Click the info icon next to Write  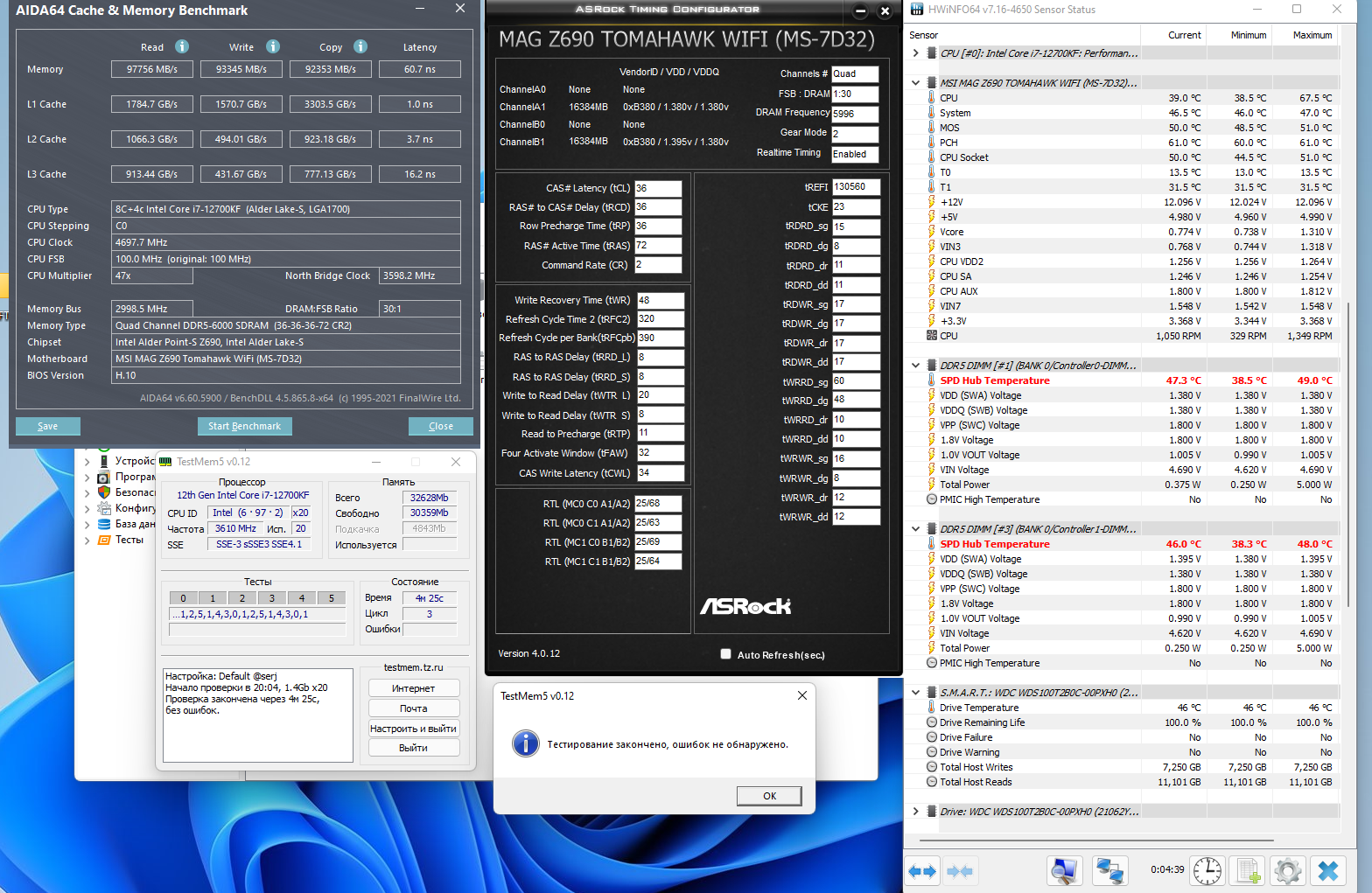273,46
